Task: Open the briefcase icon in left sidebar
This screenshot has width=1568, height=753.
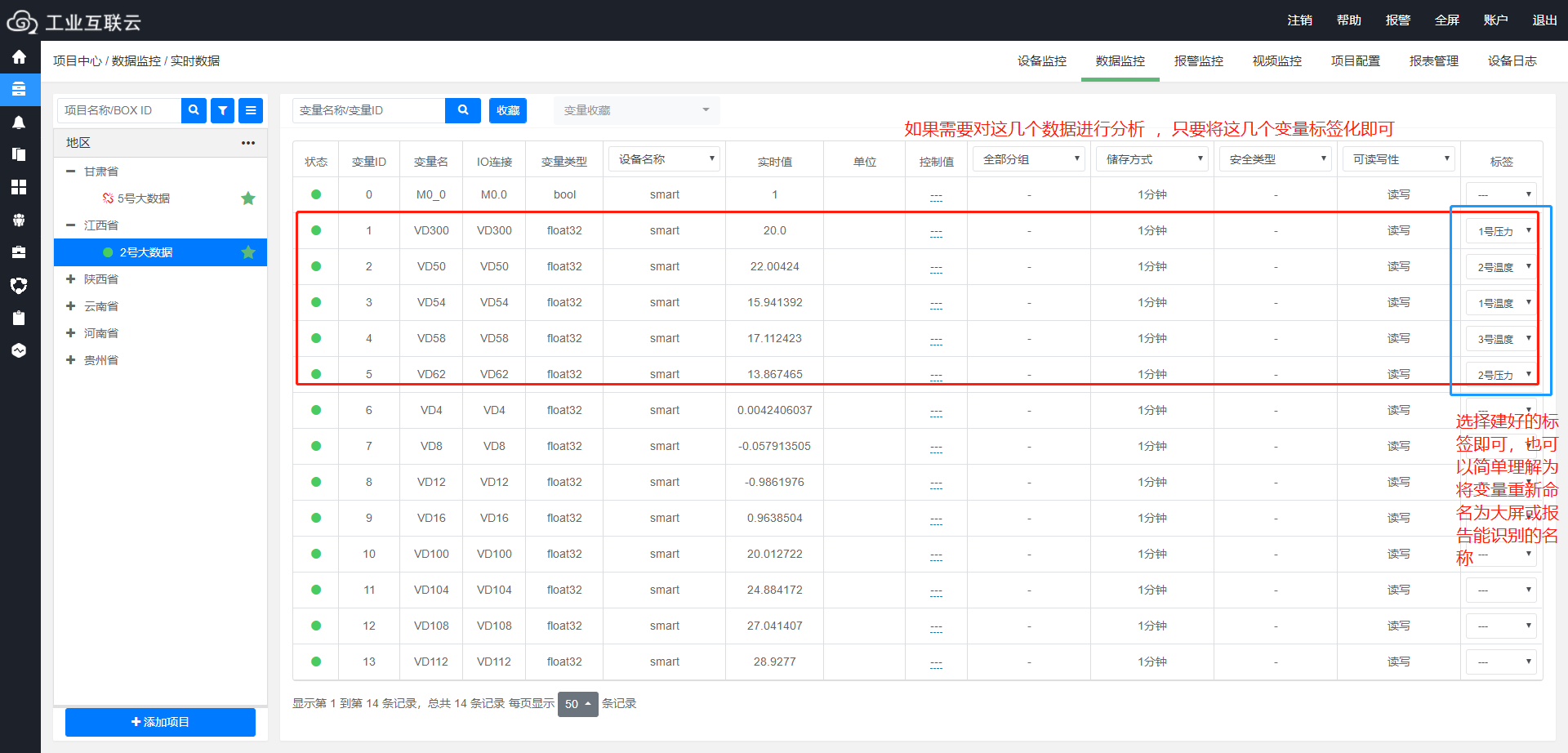Action: tap(19, 252)
